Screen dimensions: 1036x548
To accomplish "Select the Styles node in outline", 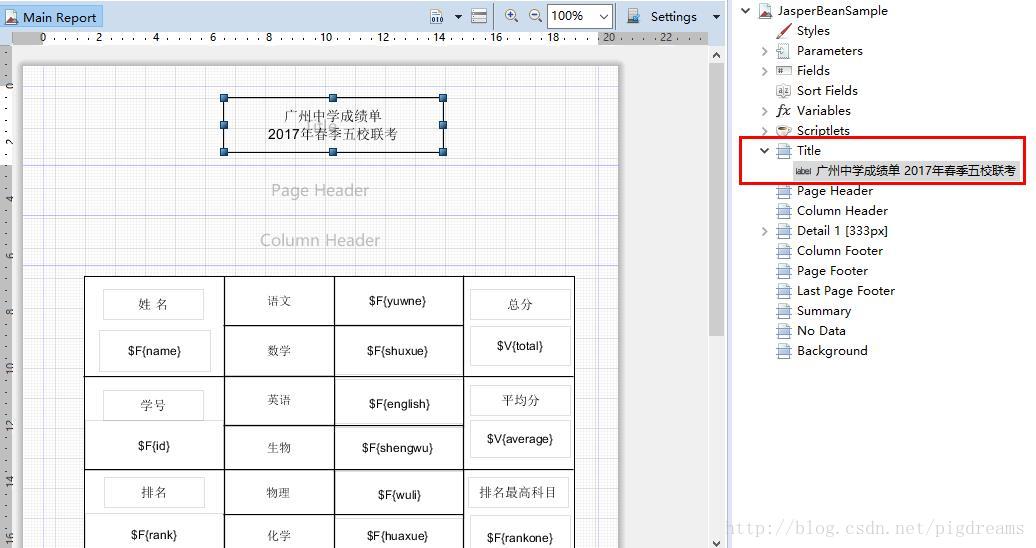I will 813,30.
